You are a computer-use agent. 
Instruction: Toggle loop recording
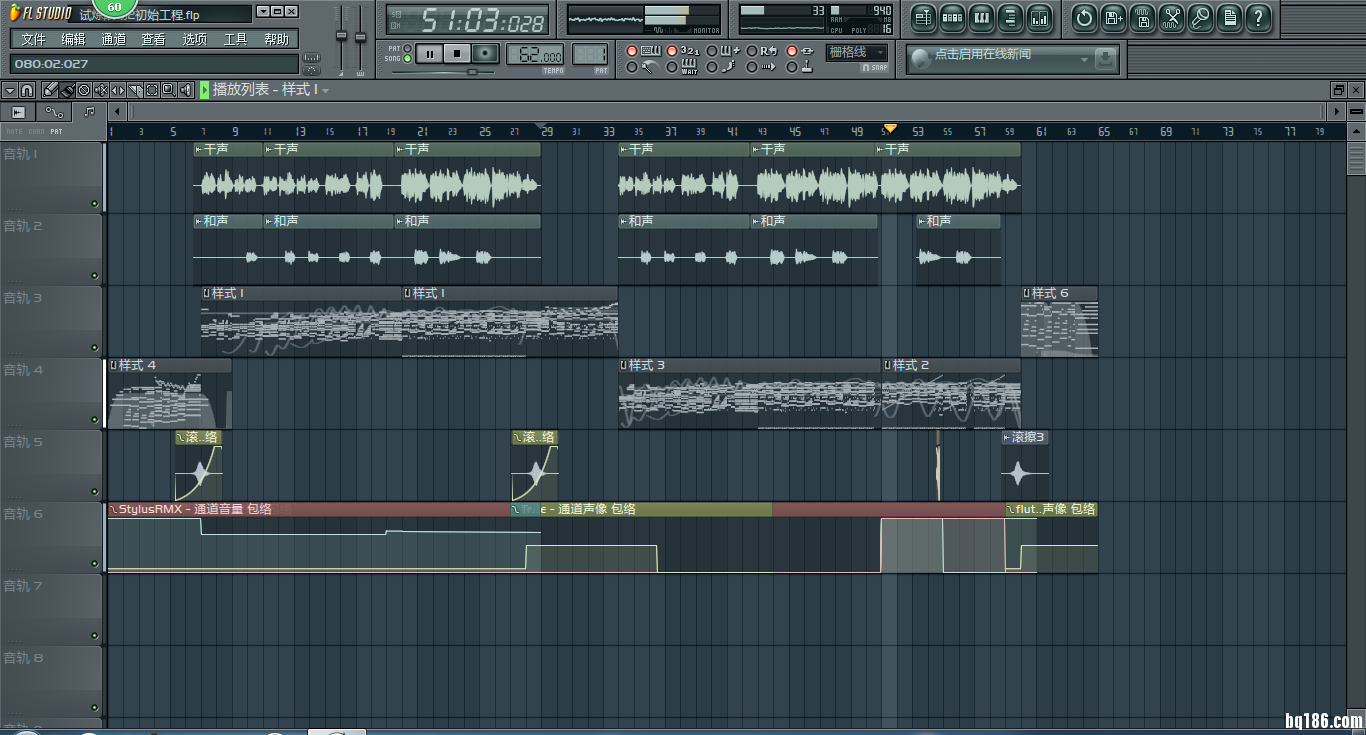[752, 51]
